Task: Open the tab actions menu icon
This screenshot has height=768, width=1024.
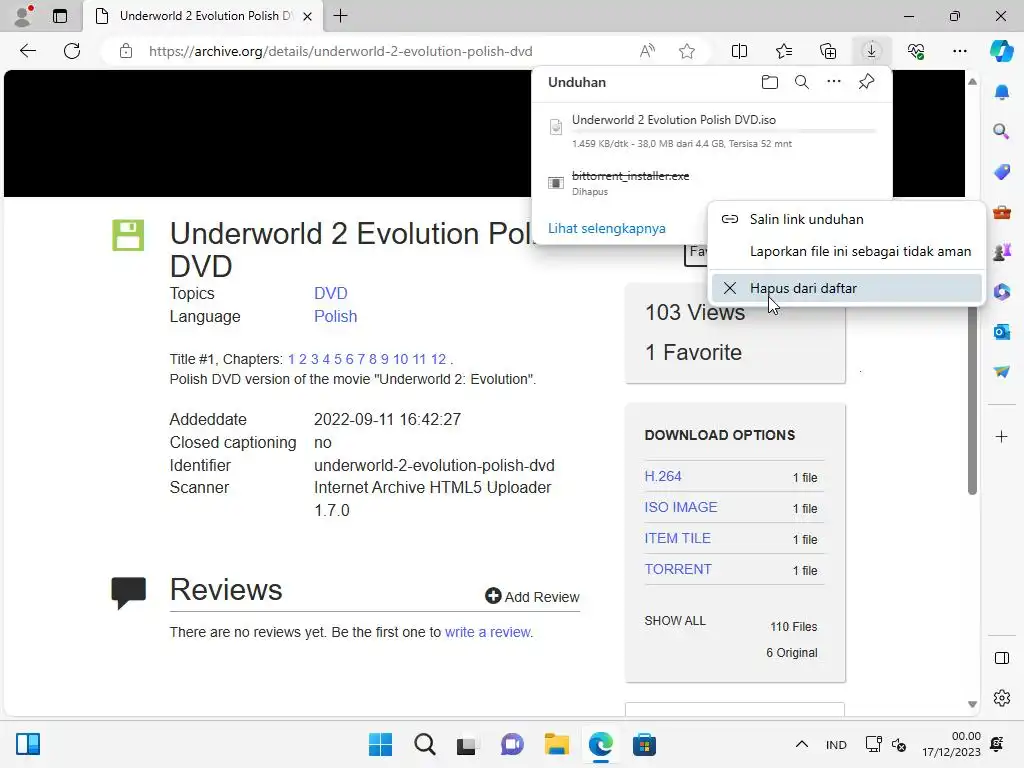Action: tap(59, 16)
